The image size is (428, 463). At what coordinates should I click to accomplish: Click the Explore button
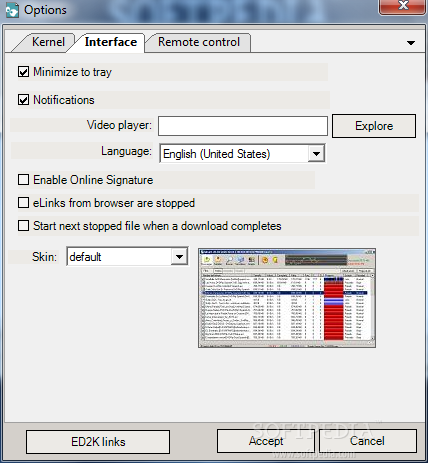tap(374, 126)
